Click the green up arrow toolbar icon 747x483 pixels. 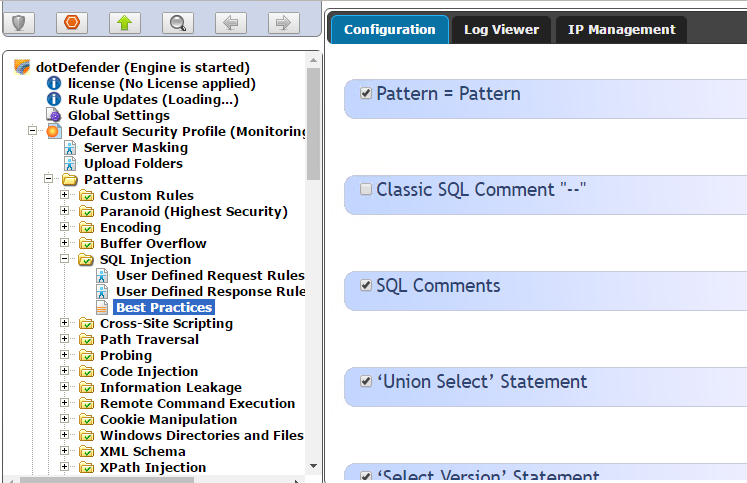[x=125, y=22]
